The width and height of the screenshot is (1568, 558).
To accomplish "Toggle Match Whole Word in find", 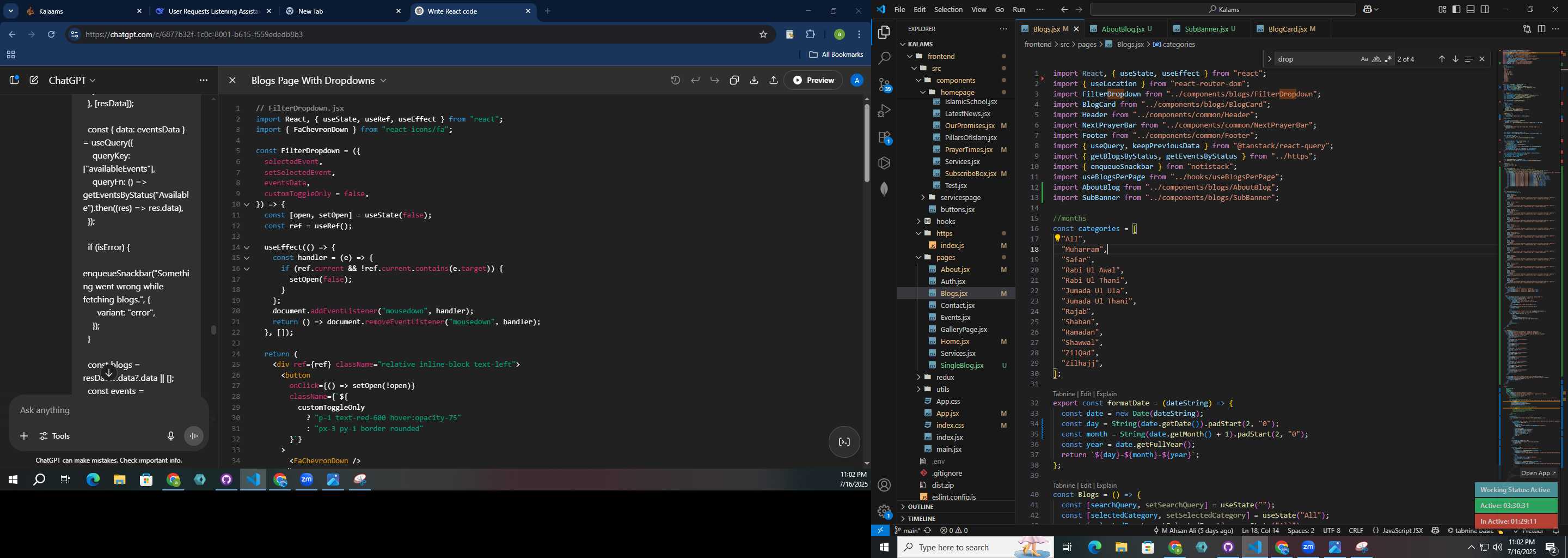I will pos(1376,59).
